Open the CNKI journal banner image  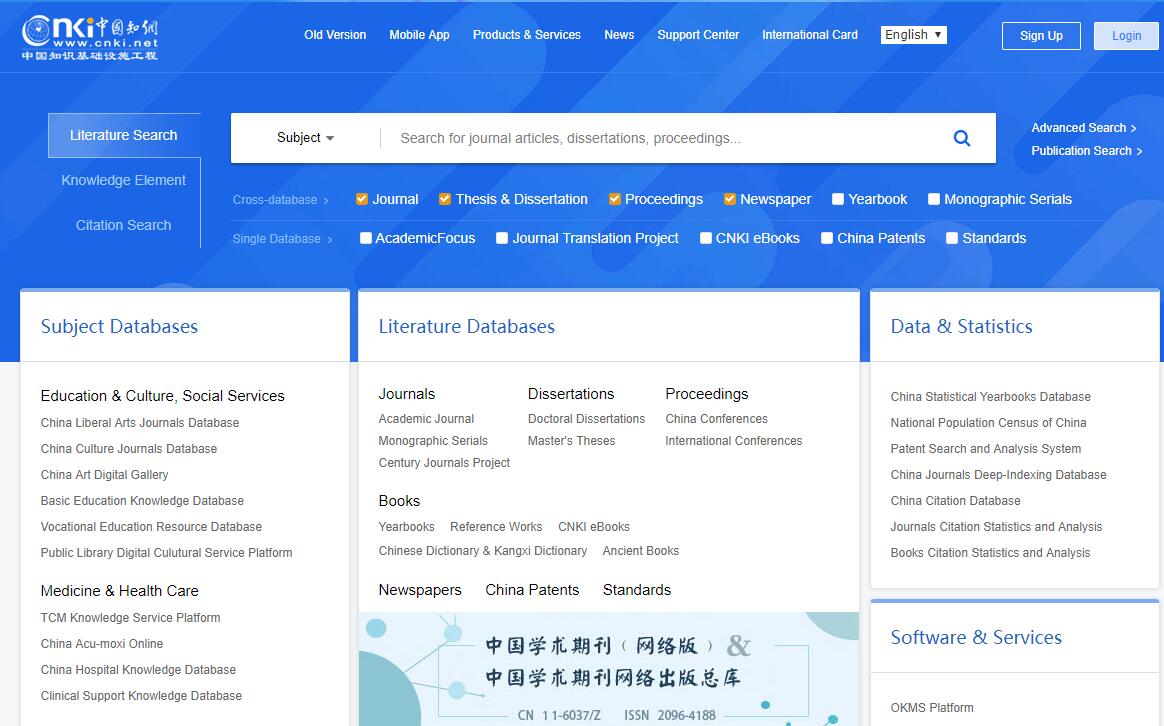coord(609,669)
